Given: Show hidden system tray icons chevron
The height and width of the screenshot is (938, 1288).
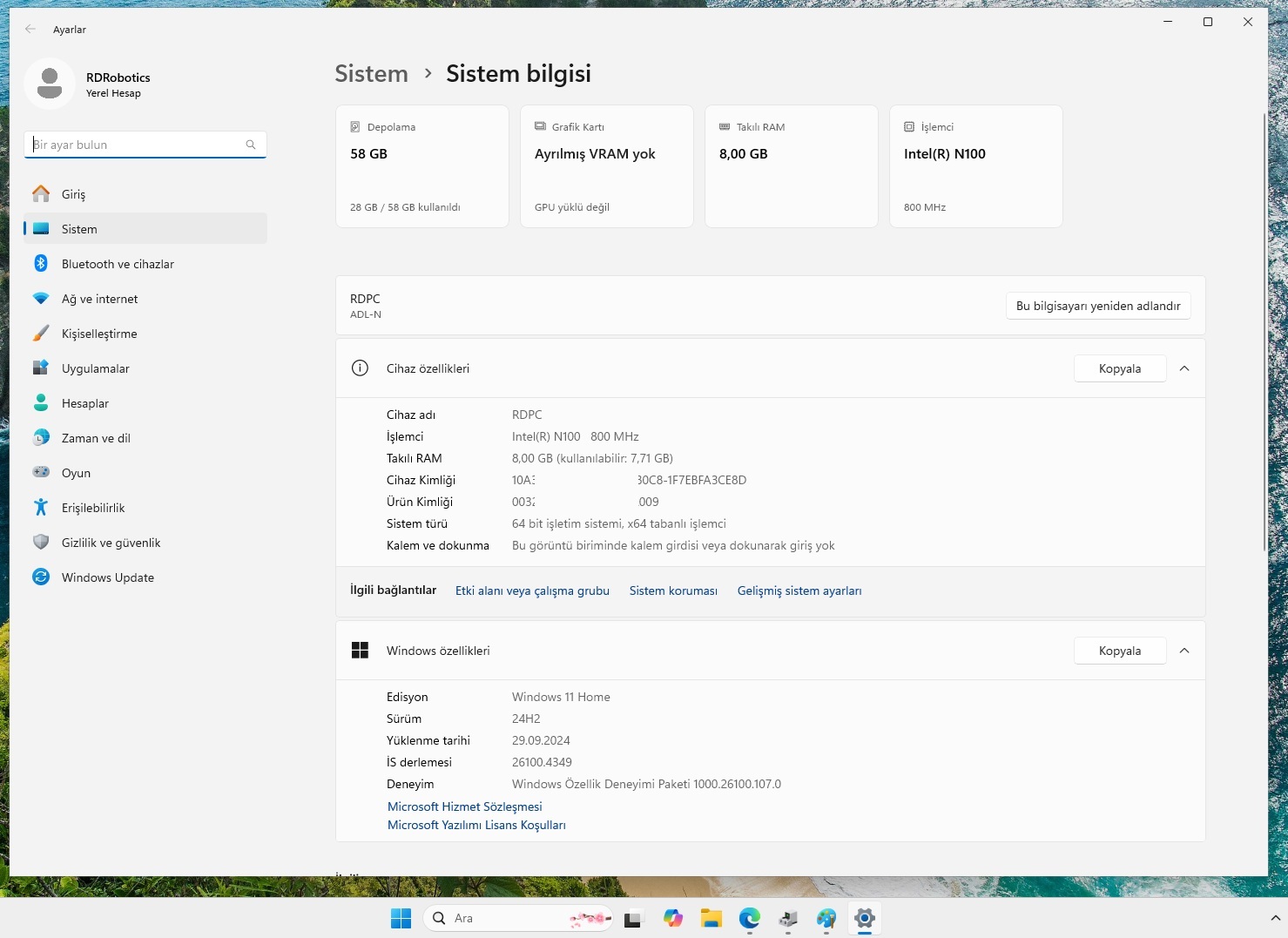Looking at the screenshot, I should (1275, 918).
